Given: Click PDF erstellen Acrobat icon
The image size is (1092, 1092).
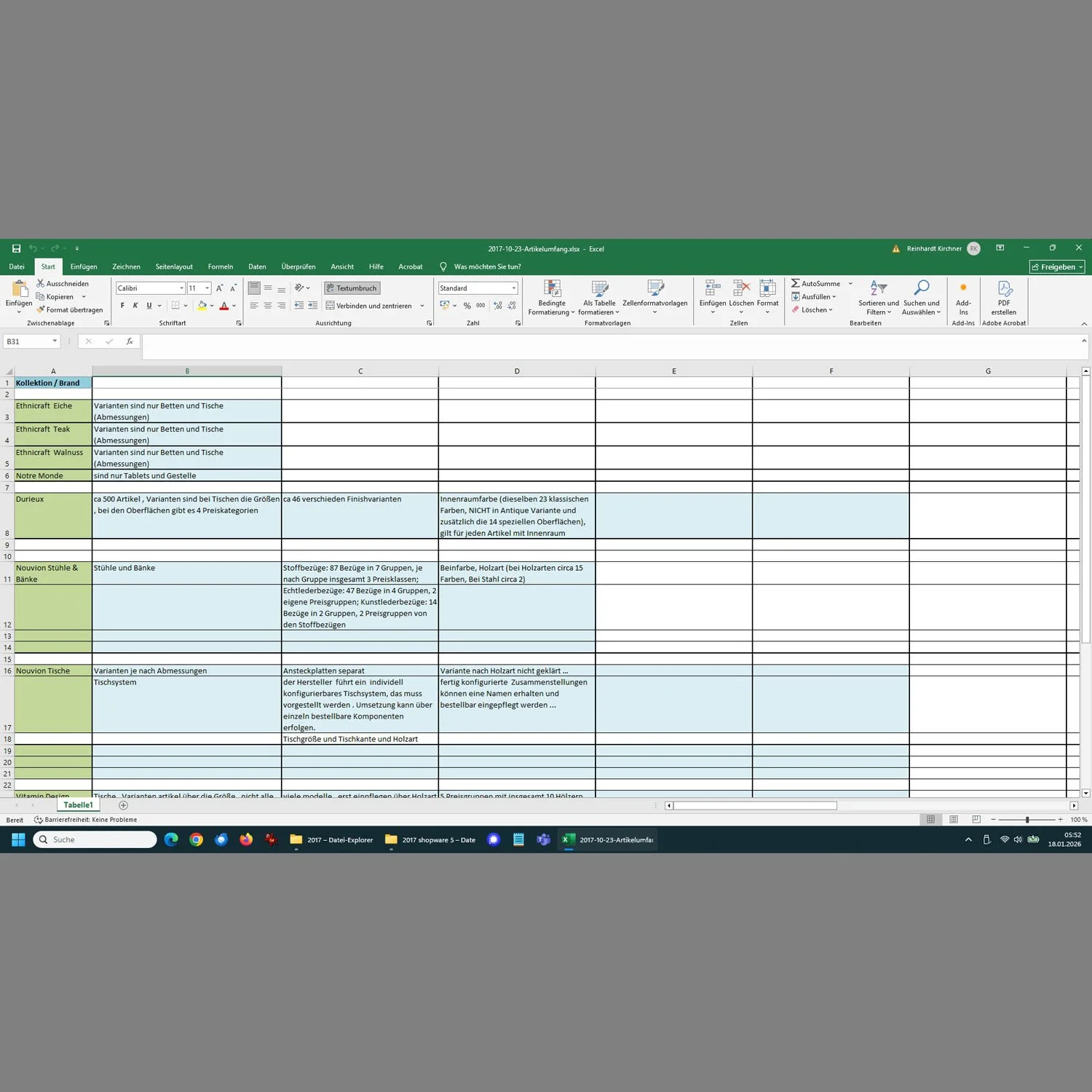Looking at the screenshot, I should pyautogui.click(x=1004, y=298).
